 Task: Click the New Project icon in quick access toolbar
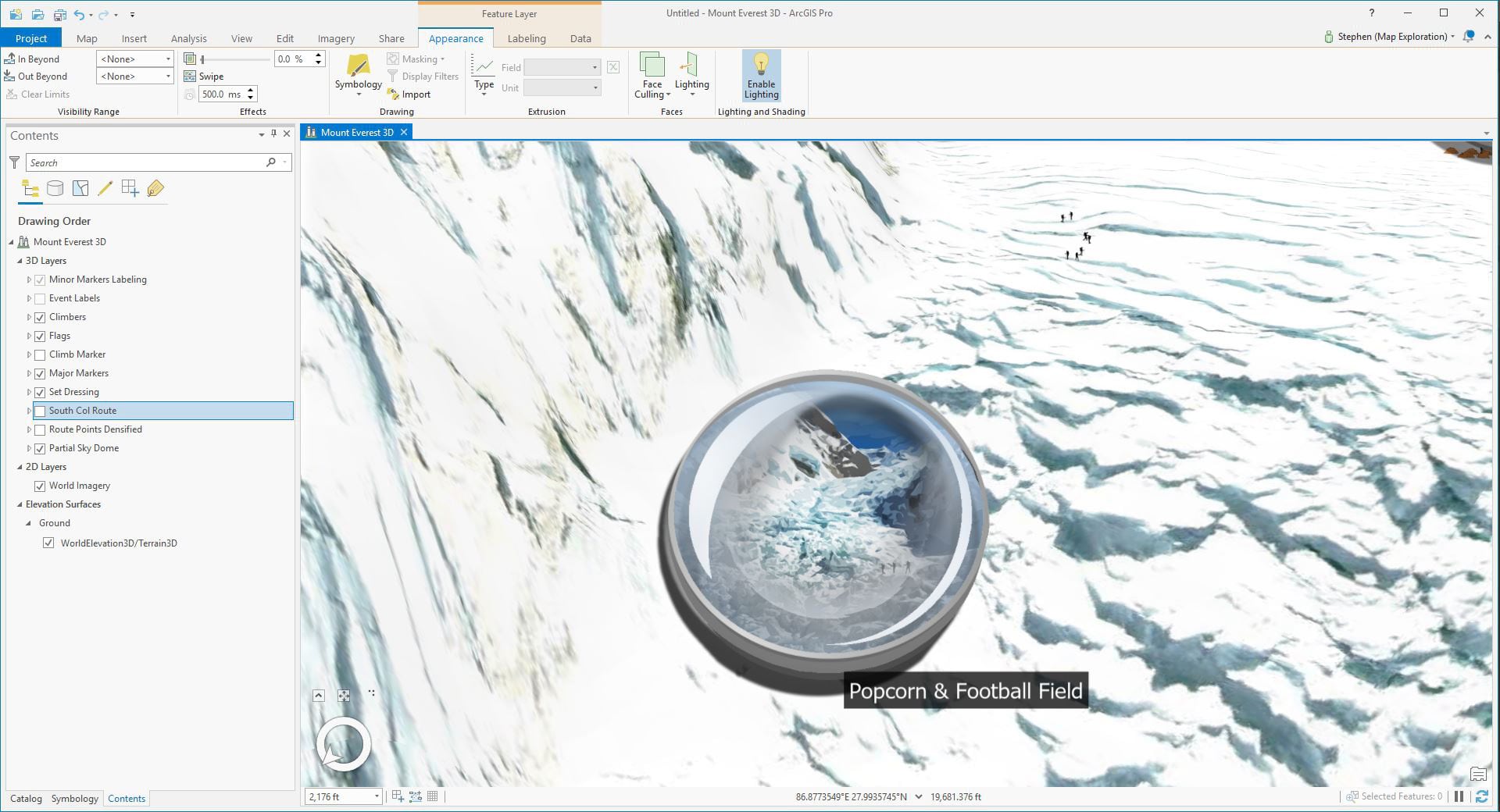pyautogui.click(x=16, y=14)
